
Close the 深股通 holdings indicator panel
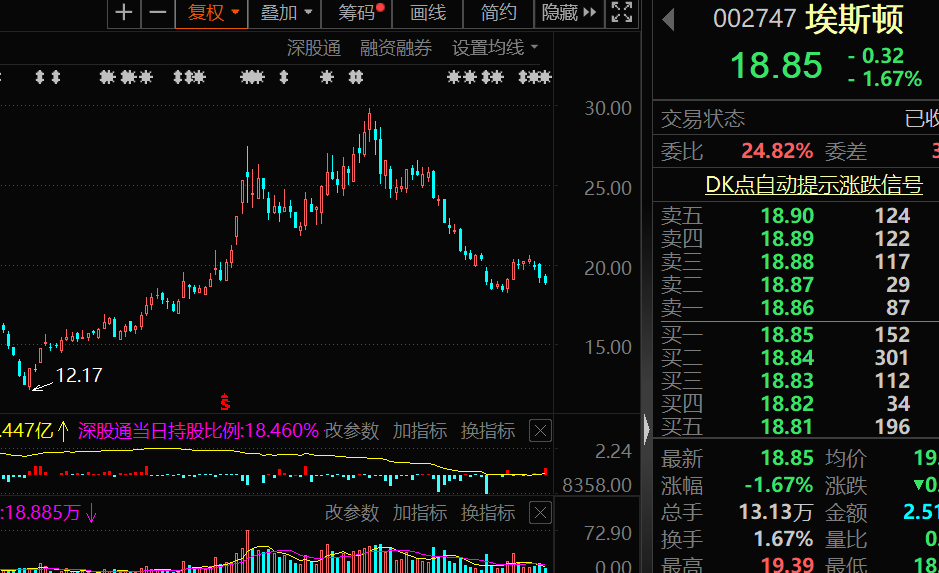pyautogui.click(x=540, y=431)
